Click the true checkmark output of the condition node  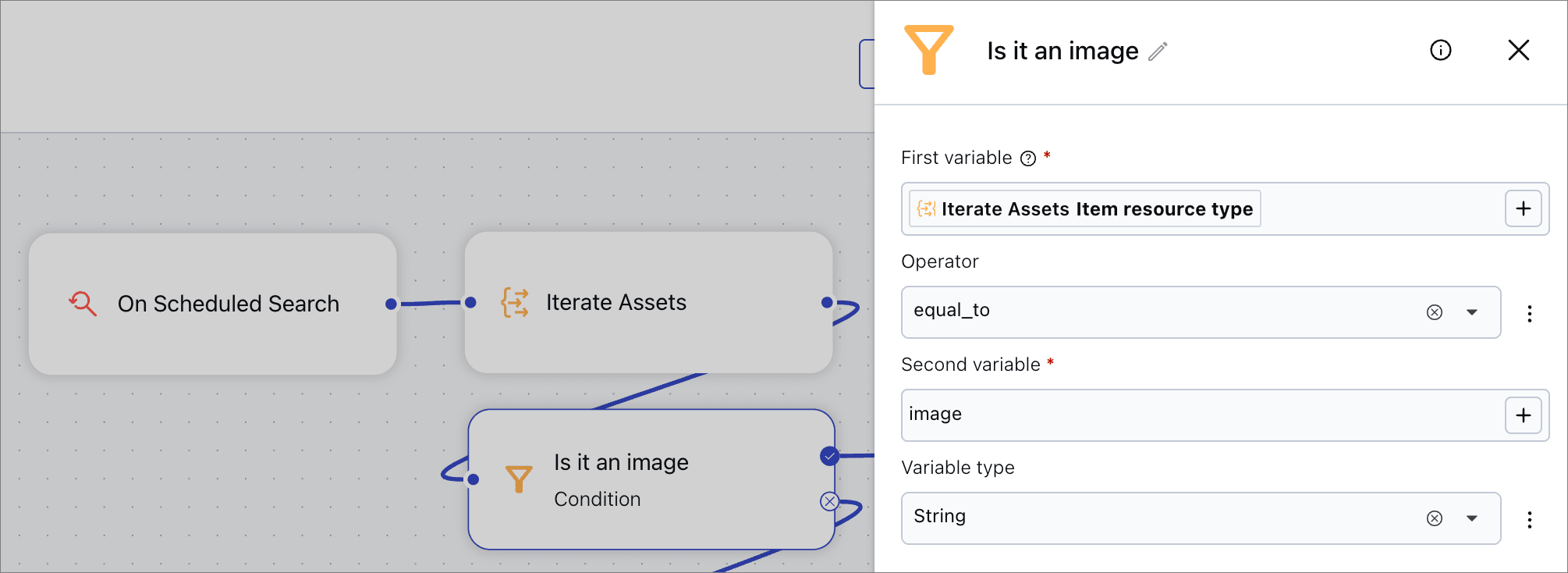(x=829, y=456)
